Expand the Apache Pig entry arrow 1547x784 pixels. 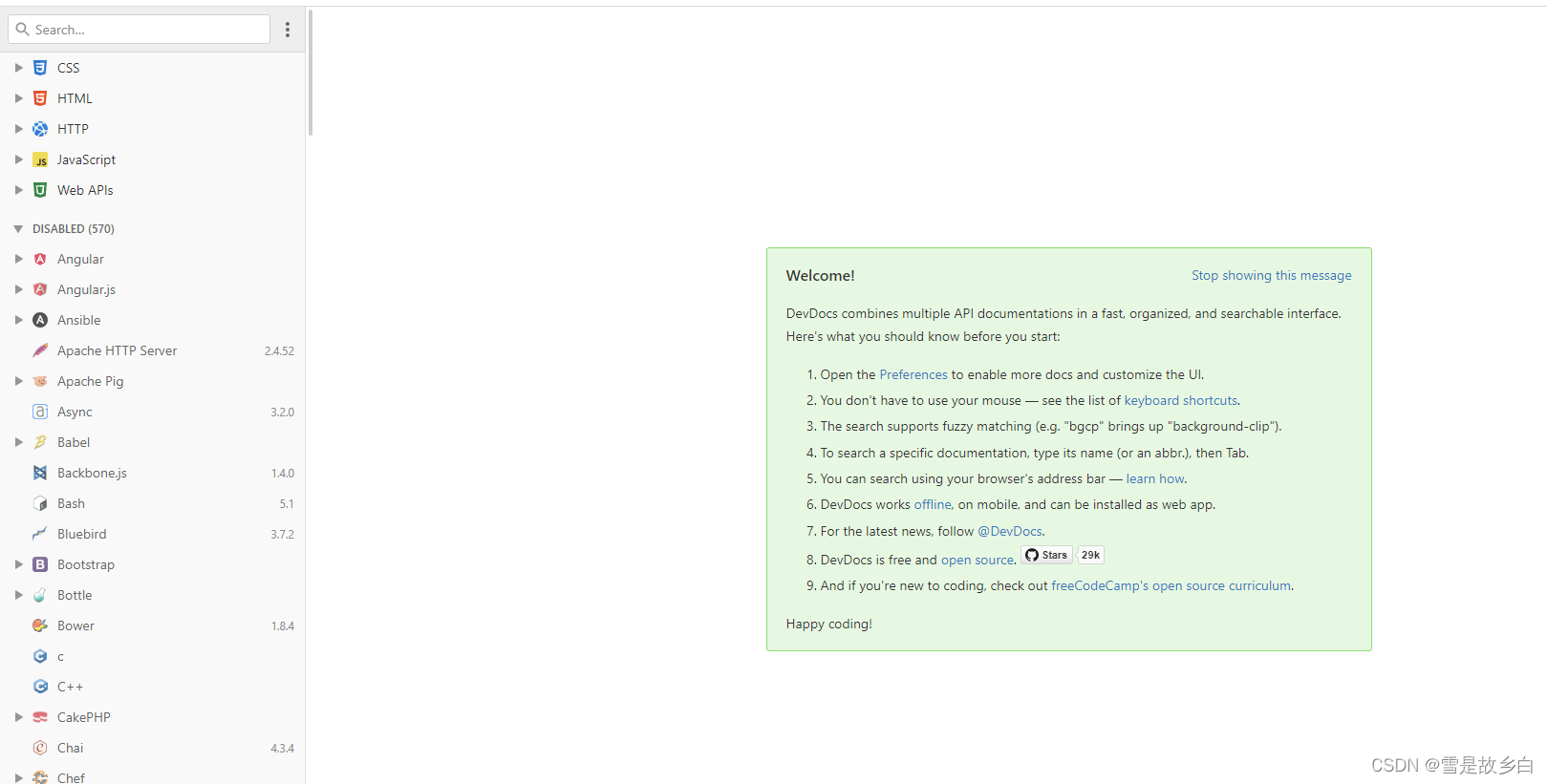click(18, 381)
